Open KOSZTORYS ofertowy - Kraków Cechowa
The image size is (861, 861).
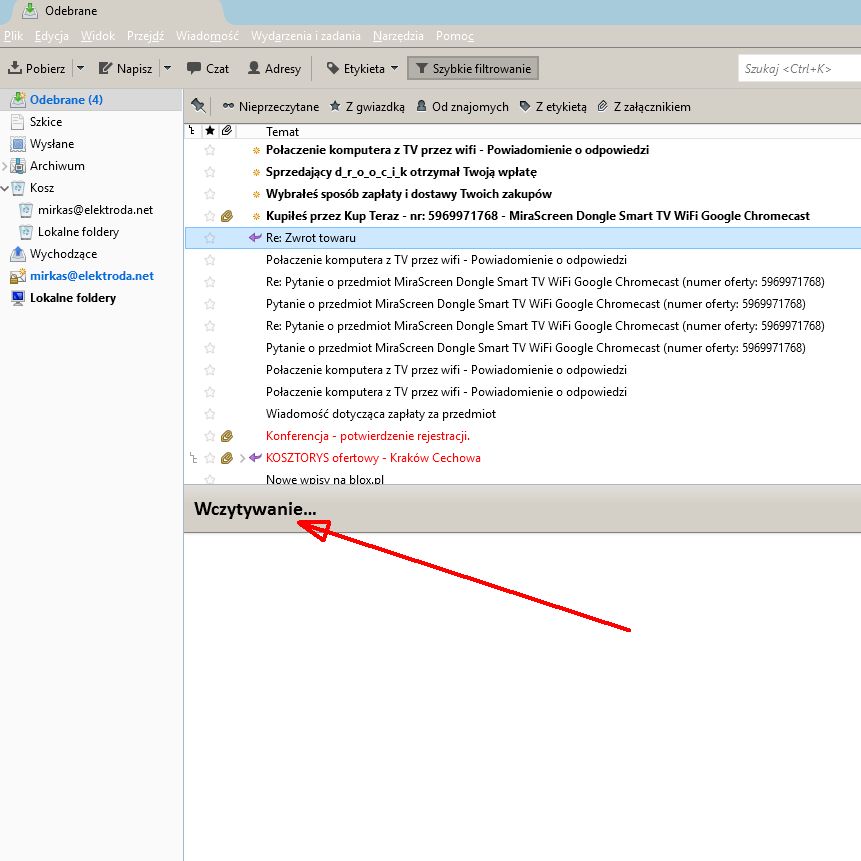[373, 457]
